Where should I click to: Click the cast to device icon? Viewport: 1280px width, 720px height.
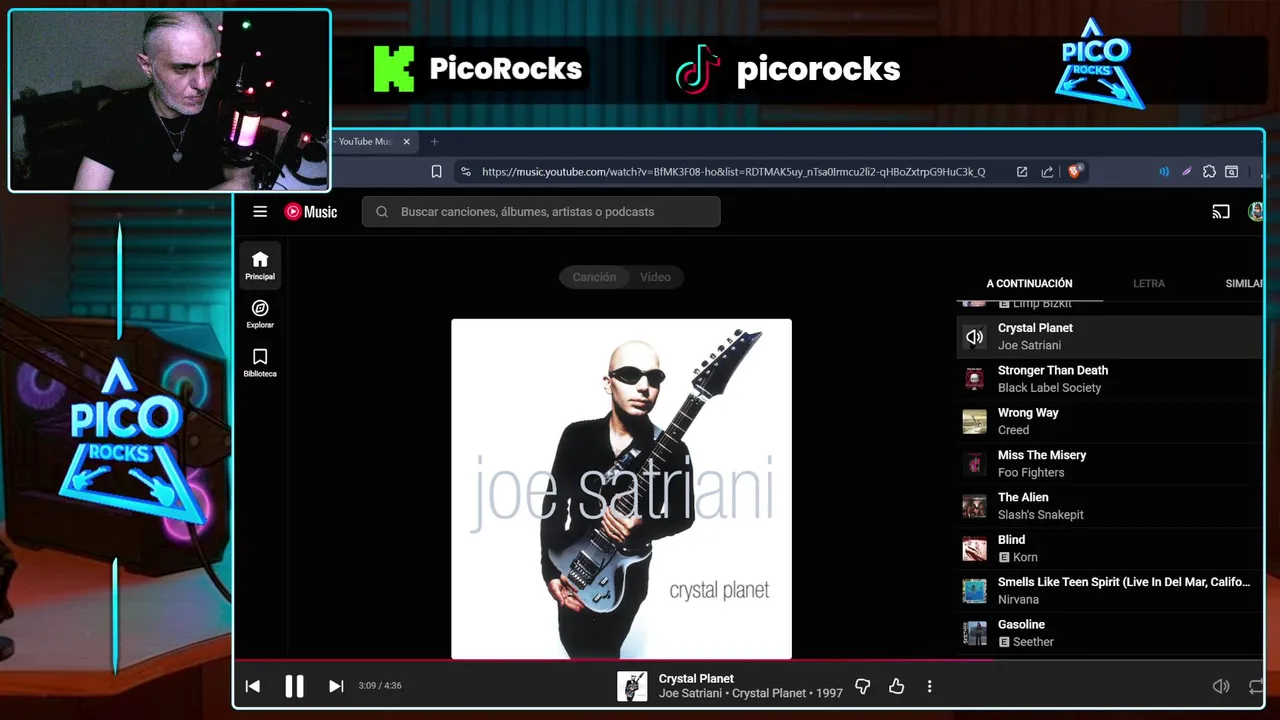pyautogui.click(x=1221, y=211)
